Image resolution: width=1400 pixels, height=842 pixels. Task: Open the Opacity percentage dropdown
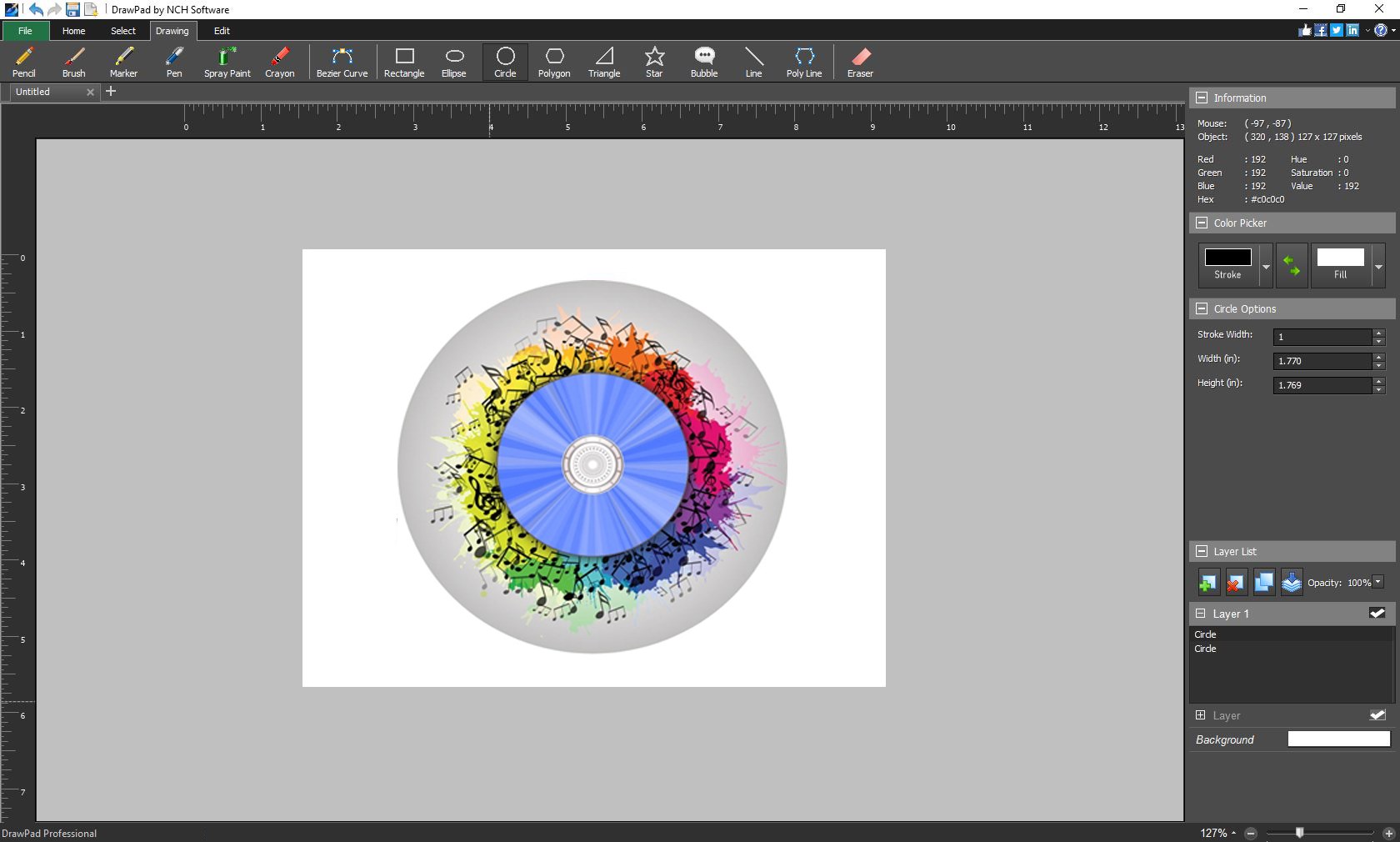[x=1377, y=584]
